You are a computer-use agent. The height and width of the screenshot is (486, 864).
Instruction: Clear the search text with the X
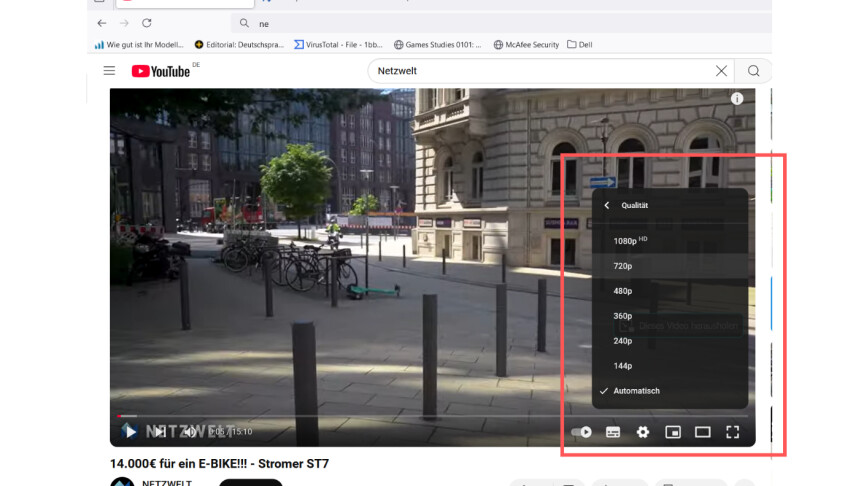(721, 71)
